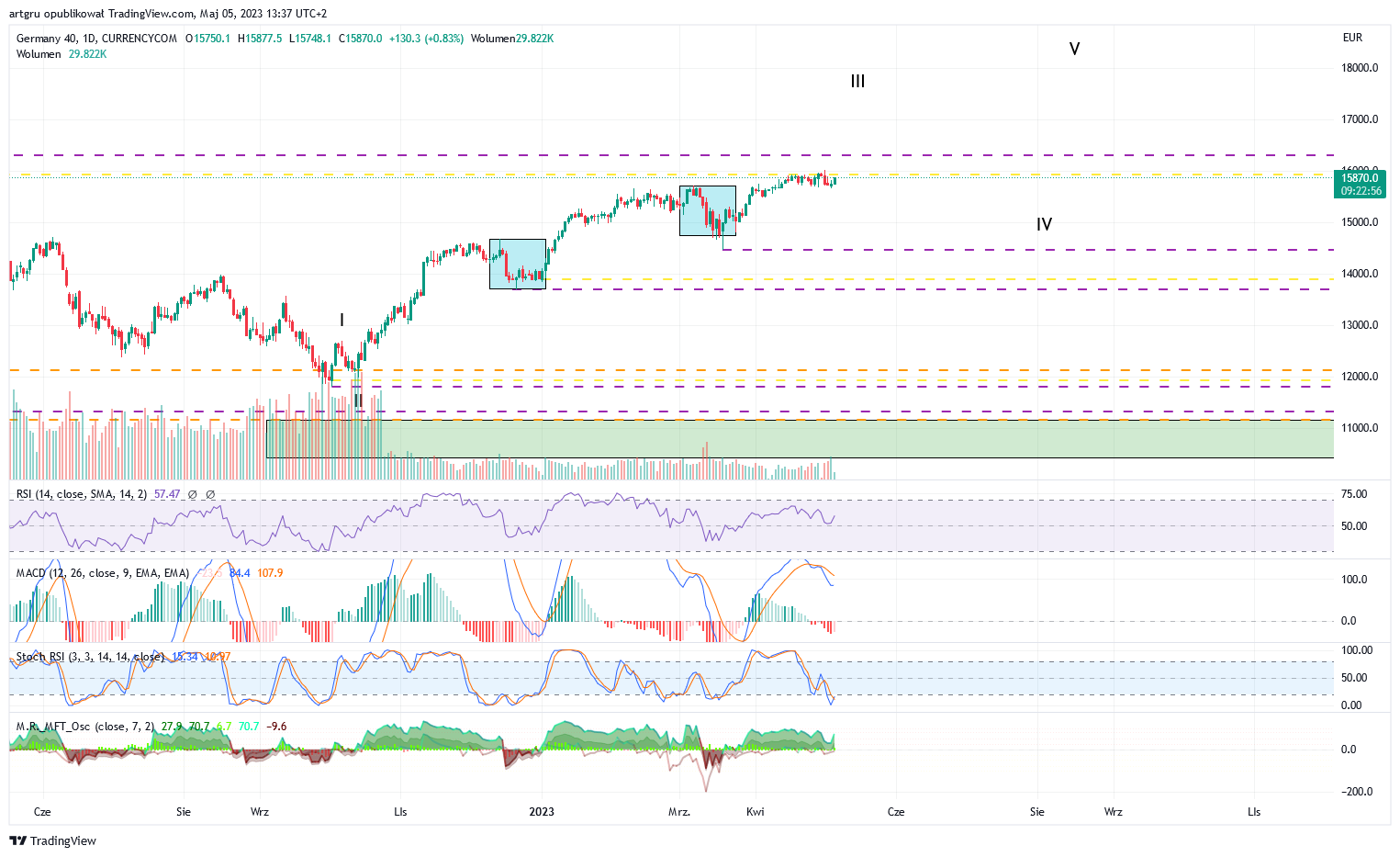This screenshot has height=857, width=1400.
Task: Click the Stoch RSI 100.00 scale value
Action: [x=1357, y=650]
